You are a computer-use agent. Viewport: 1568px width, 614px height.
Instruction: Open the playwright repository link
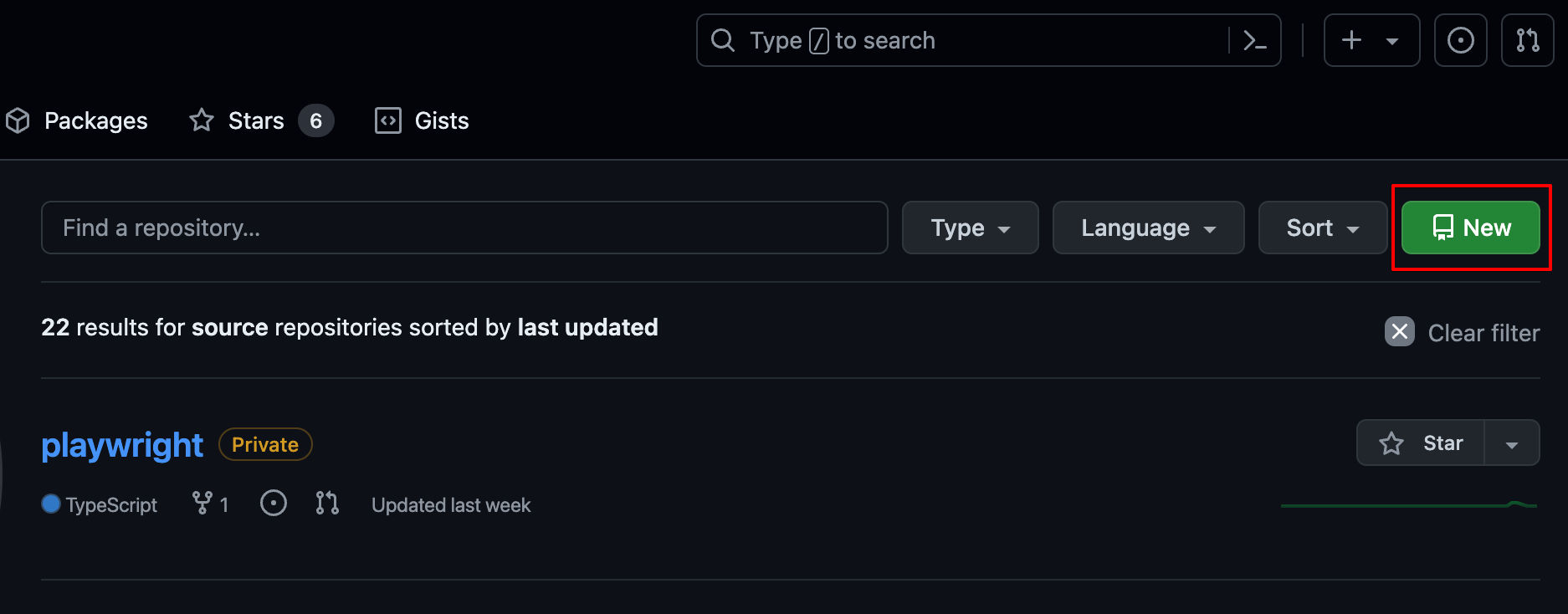click(122, 445)
